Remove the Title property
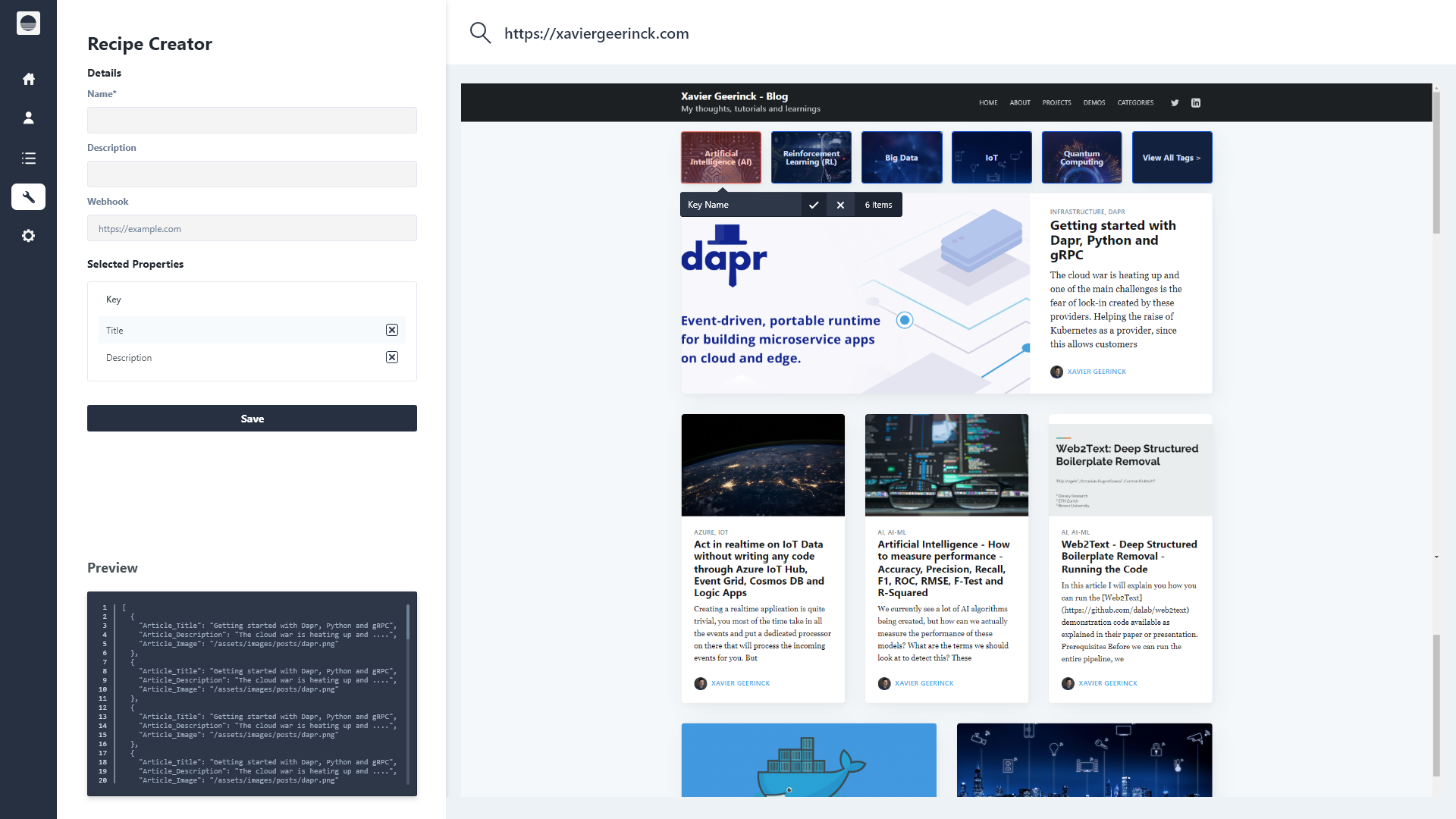This screenshot has height=819, width=1456. coord(392,330)
